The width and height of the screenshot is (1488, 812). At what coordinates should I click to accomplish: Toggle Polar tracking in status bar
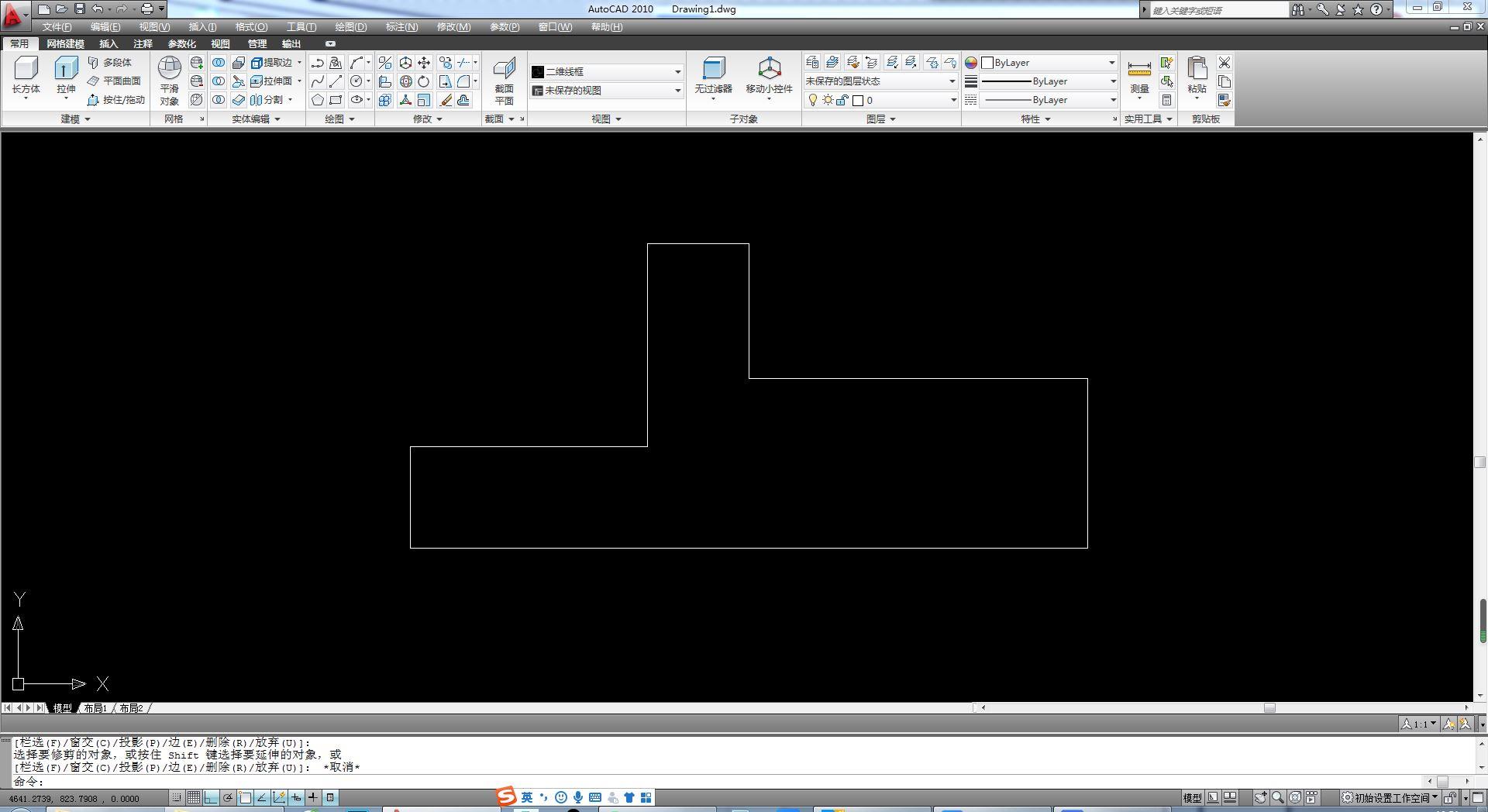point(228,797)
